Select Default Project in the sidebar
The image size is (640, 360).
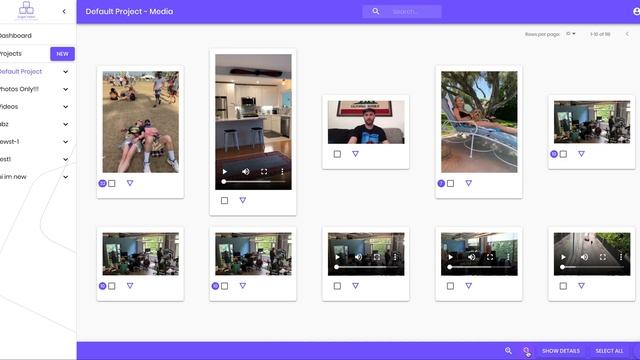(21, 71)
